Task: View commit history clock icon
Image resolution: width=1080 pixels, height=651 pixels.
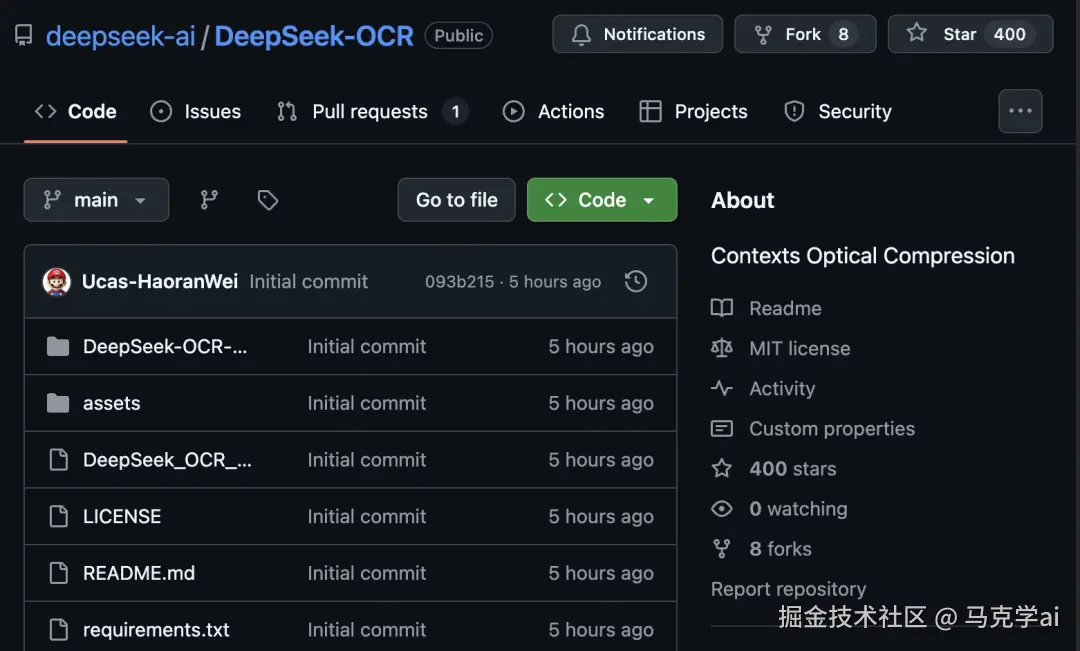Action: [635, 282]
